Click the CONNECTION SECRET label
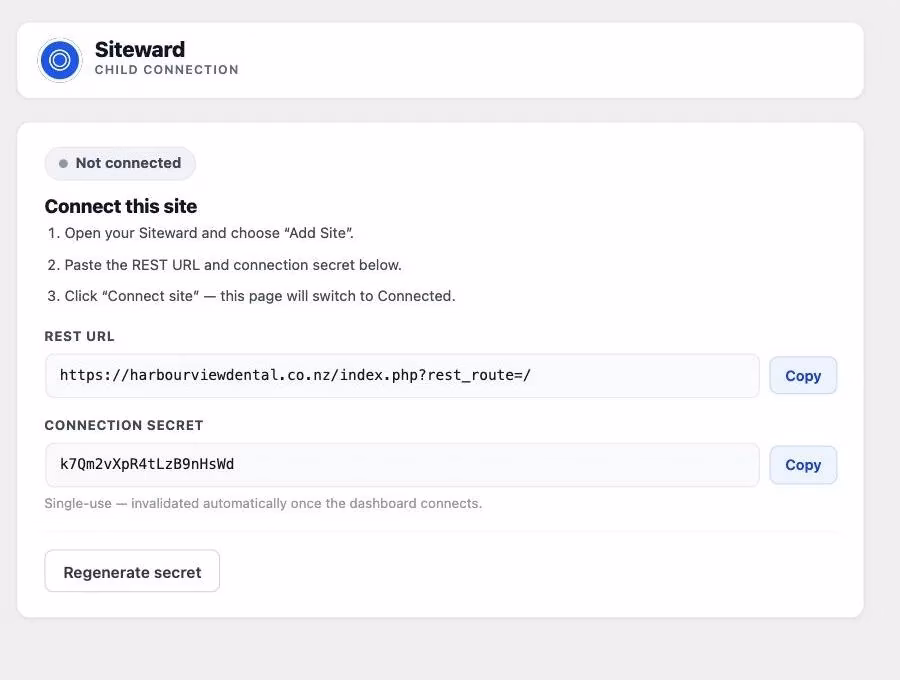This screenshot has height=680, width=900. tap(124, 425)
